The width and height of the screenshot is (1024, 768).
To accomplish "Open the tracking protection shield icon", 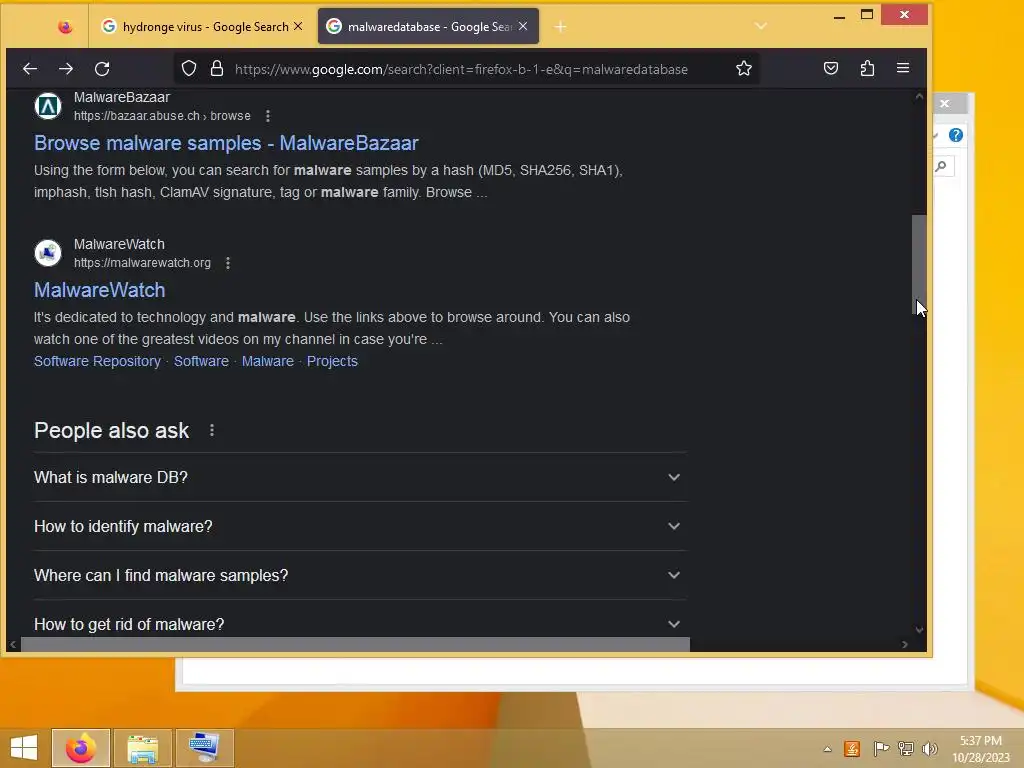I will click(x=189, y=69).
